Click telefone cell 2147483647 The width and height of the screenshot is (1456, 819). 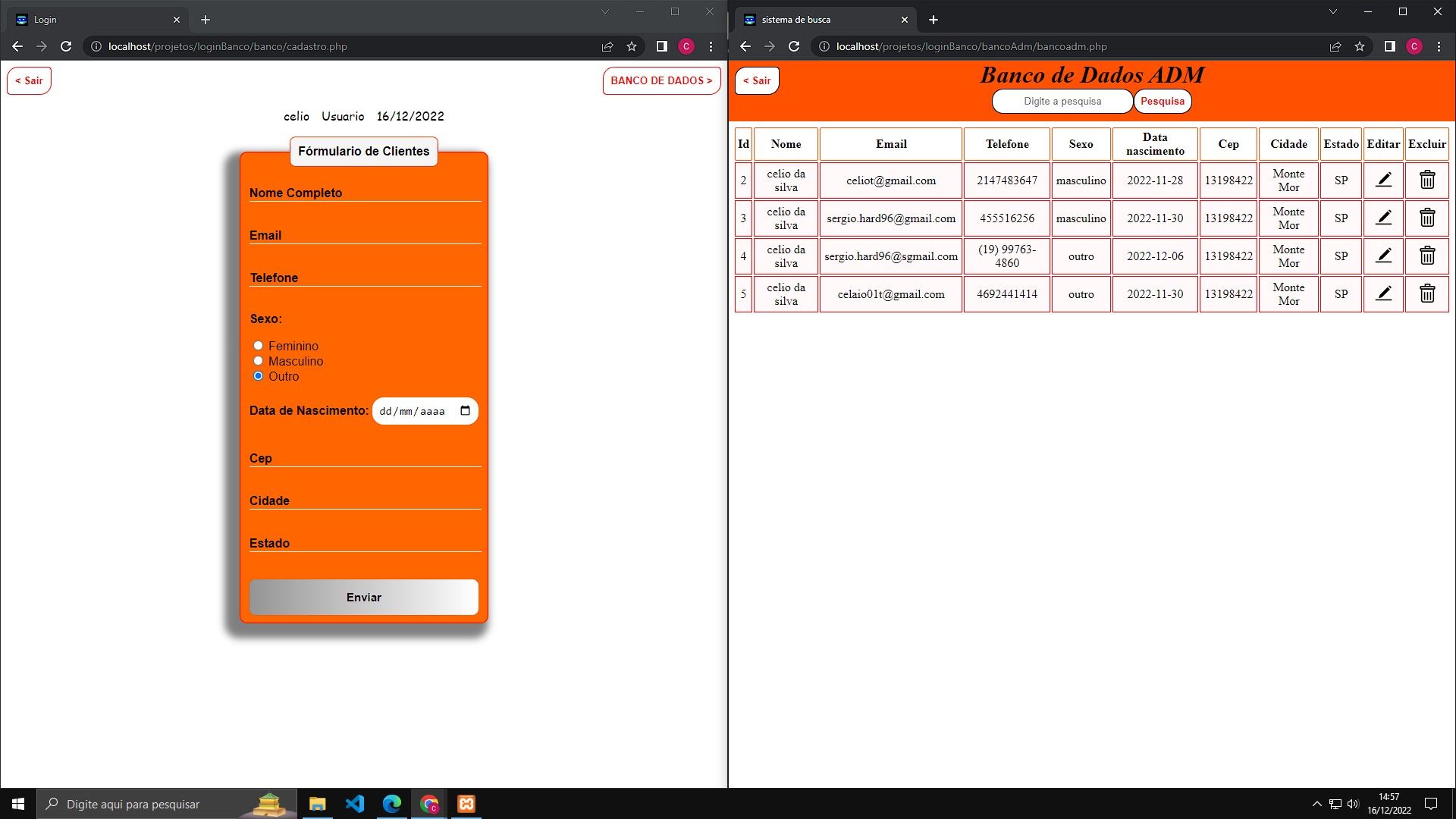(1007, 180)
